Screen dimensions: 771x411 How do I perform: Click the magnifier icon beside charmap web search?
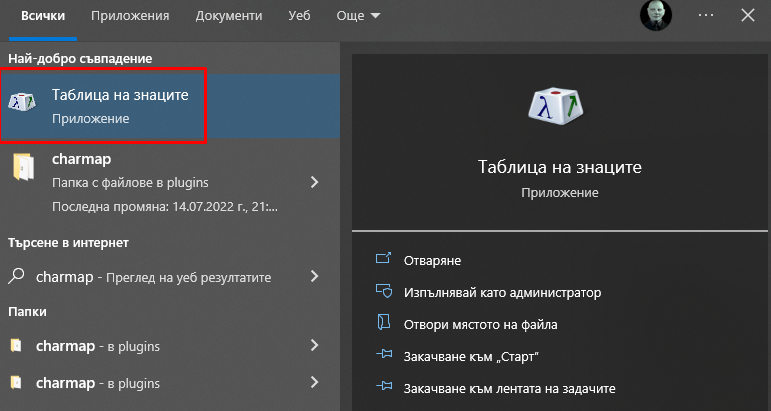[16, 276]
